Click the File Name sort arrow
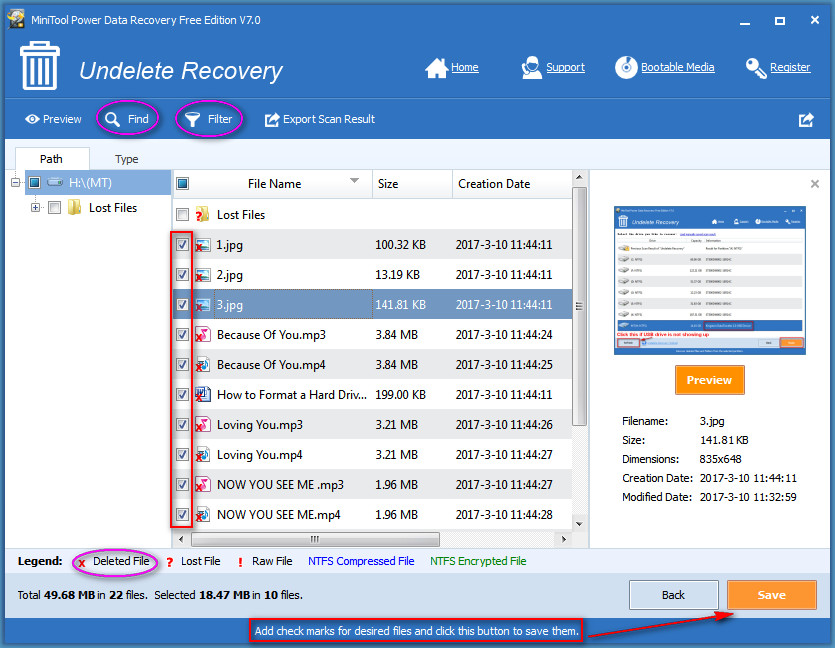This screenshot has height=648, width=835. (x=354, y=181)
